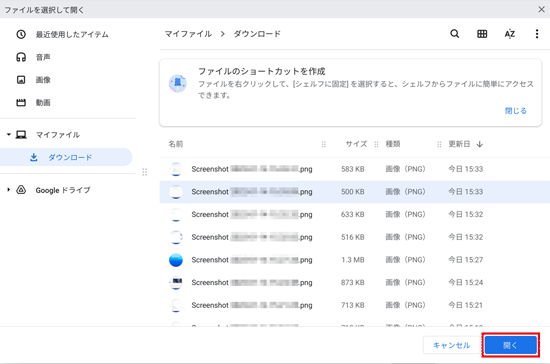Click the sidebar splitter grip handle
The width and height of the screenshot is (550, 364).
(x=145, y=172)
